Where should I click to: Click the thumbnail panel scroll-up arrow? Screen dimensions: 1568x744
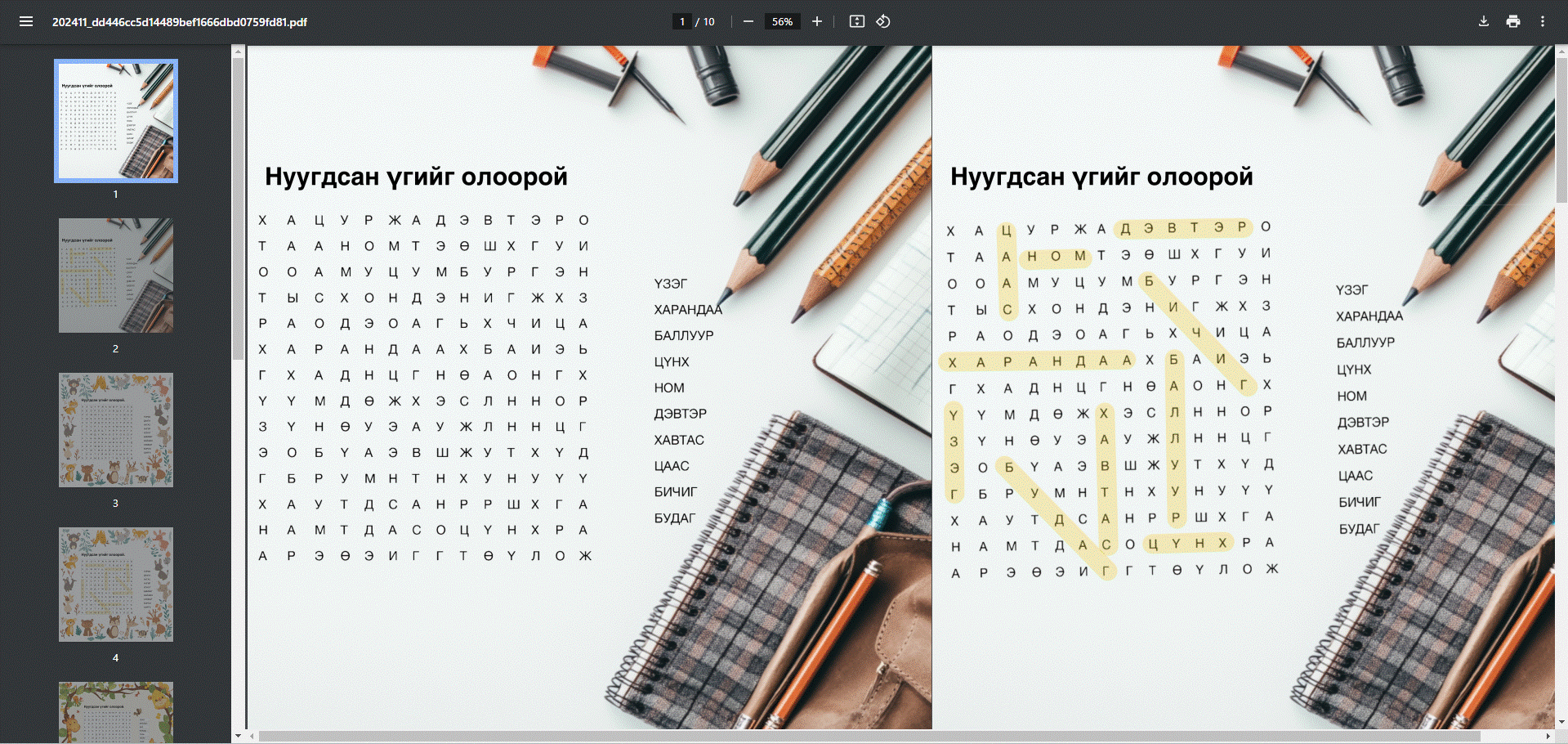coord(238,52)
